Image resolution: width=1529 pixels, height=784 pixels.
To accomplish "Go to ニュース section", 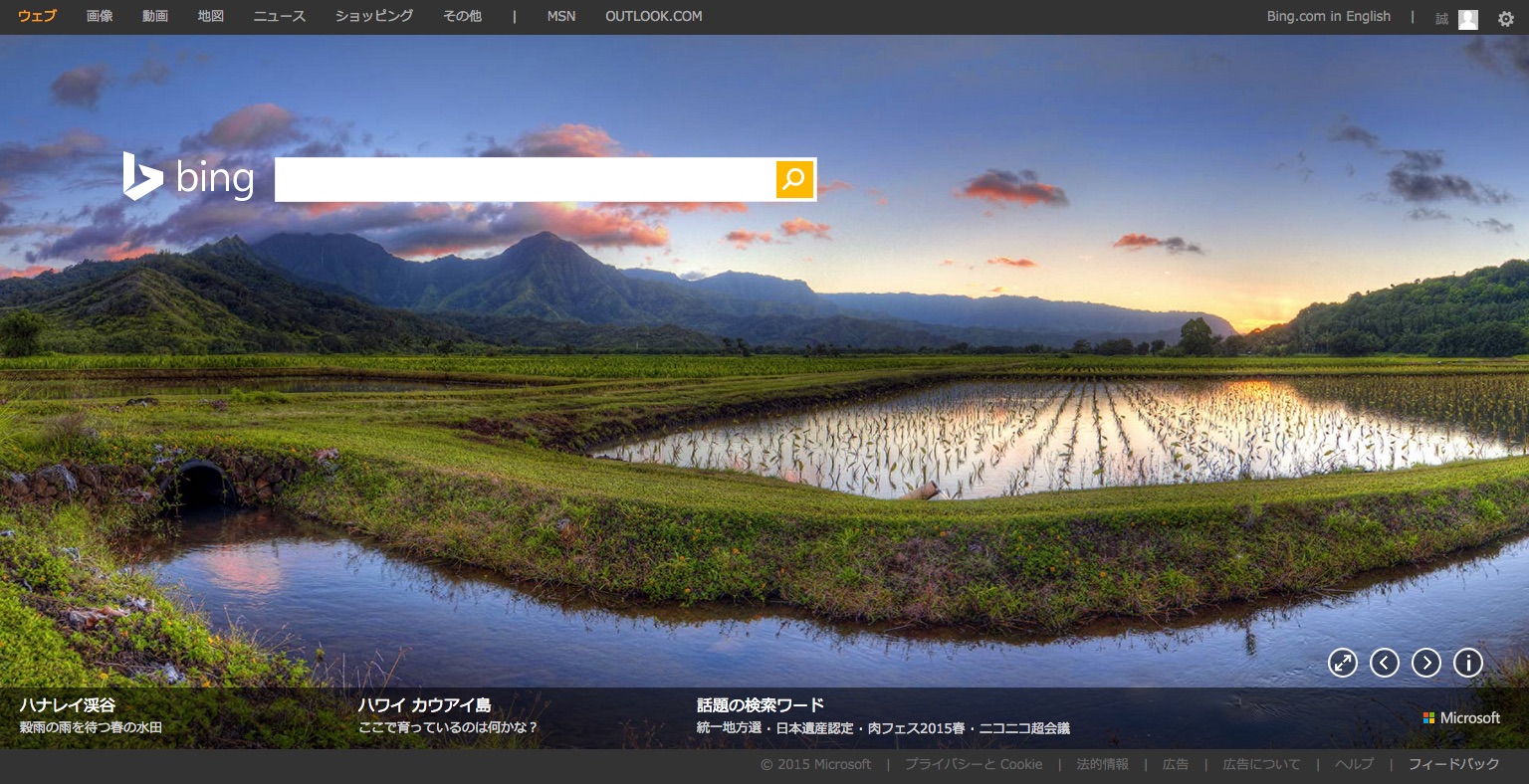I will [x=280, y=16].
